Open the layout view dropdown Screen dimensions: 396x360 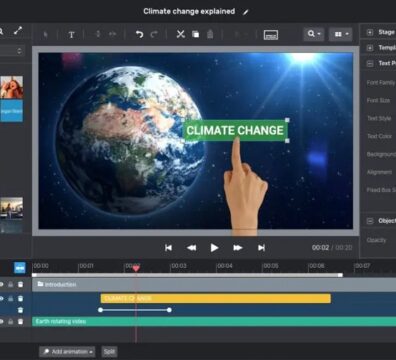point(340,34)
